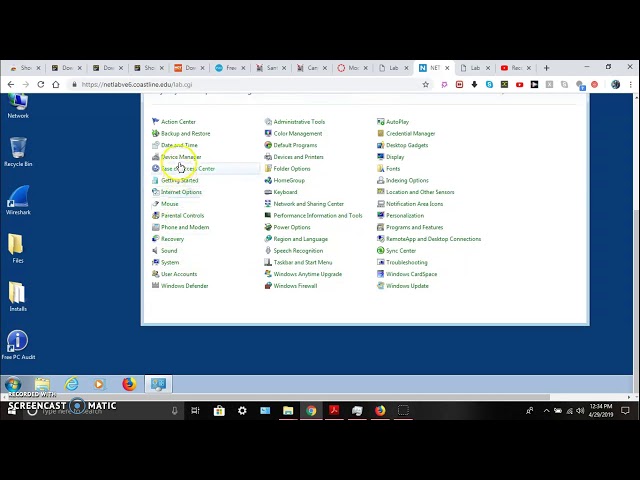Viewport: 640px width, 480px height.
Task: Click User Accounts icon
Action: point(156,274)
